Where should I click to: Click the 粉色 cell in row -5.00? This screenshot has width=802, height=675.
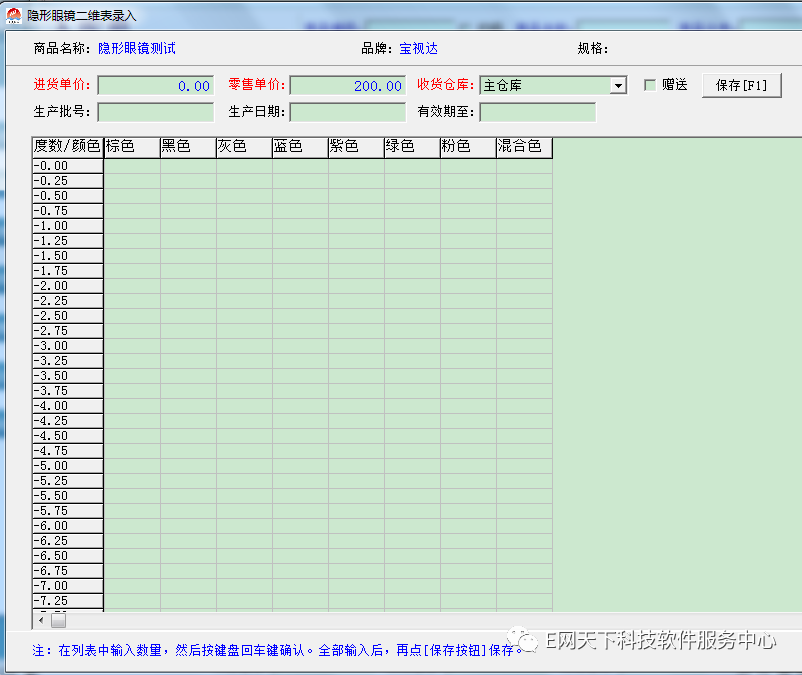coord(468,466)
